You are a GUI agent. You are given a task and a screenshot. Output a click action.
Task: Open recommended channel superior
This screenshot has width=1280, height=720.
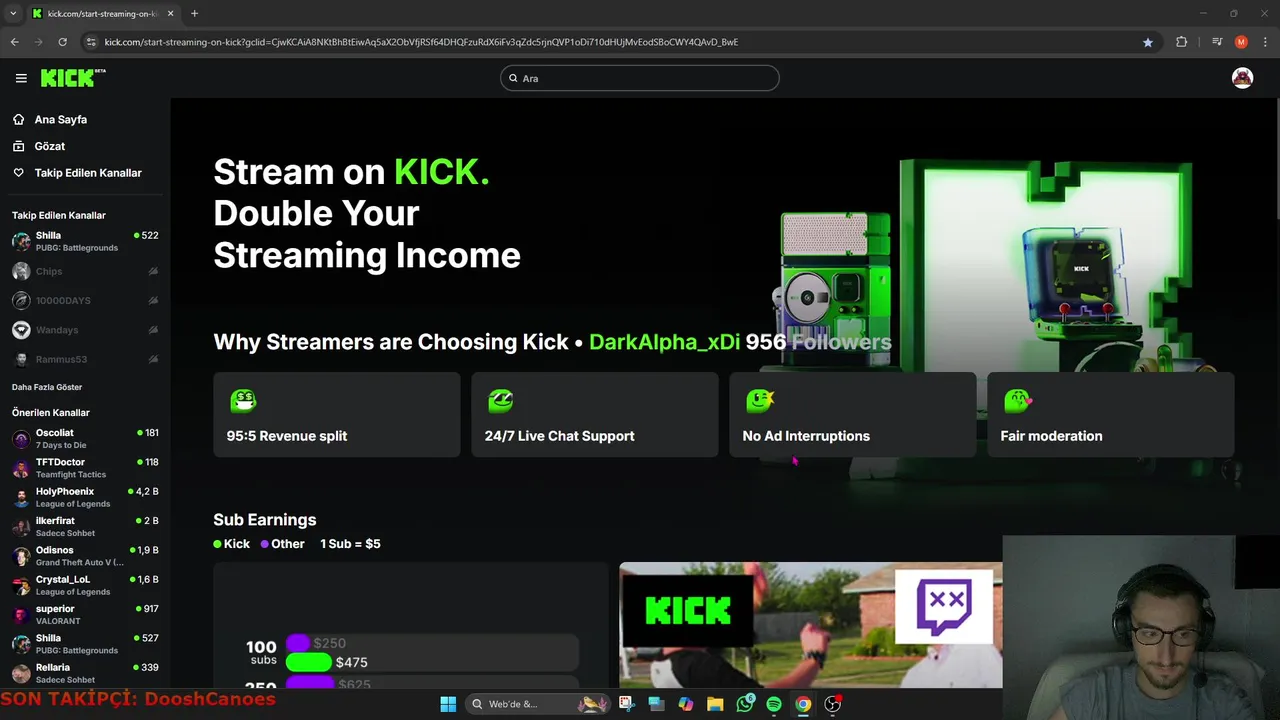85,614
